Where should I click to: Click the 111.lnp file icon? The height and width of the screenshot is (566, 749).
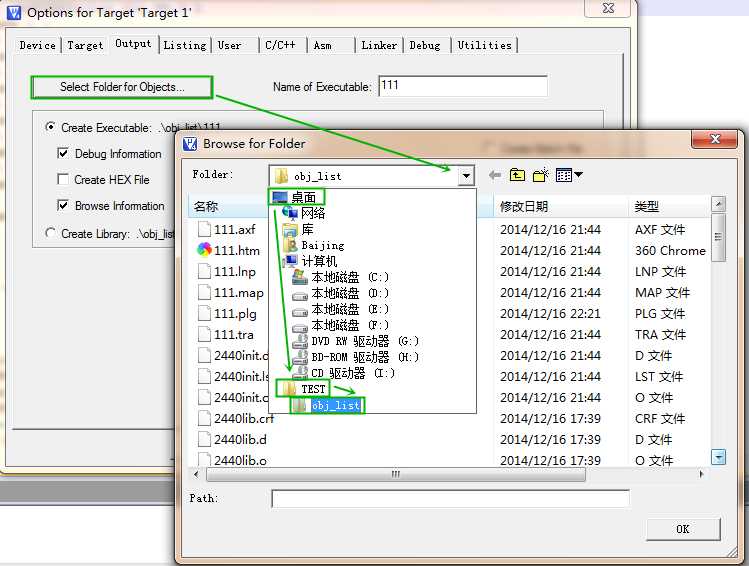[204, 271]
